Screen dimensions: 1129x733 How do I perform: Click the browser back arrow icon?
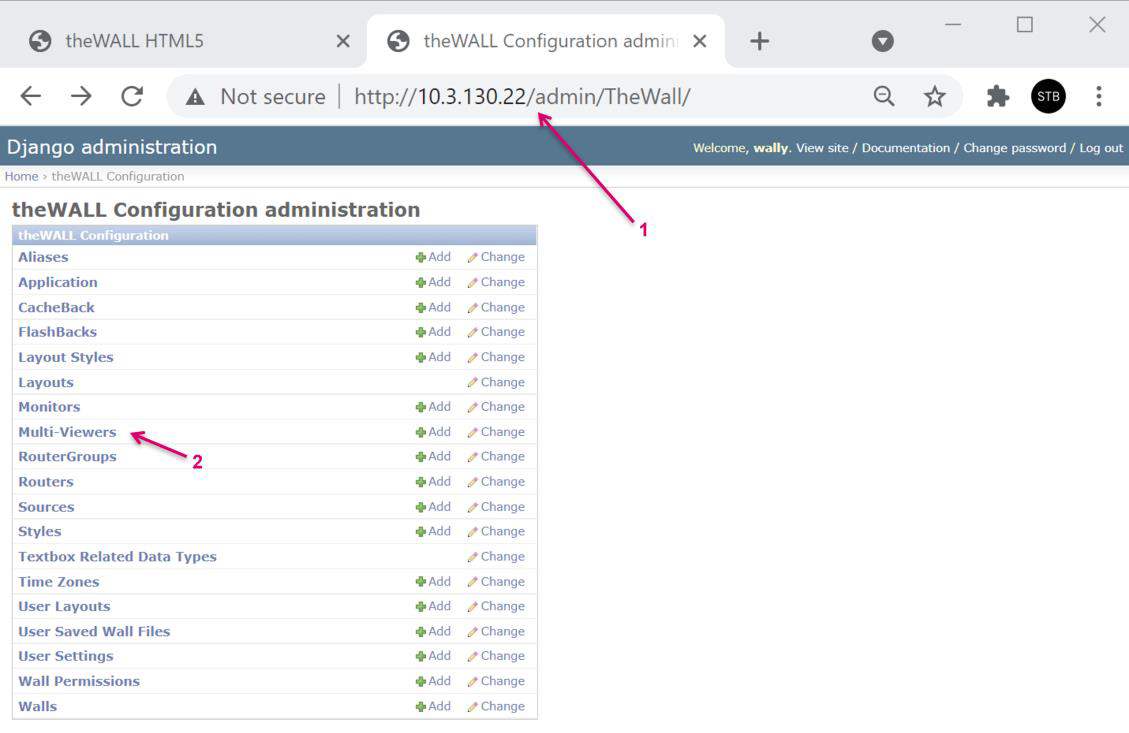pyautogui.click(x=31, y=96)
